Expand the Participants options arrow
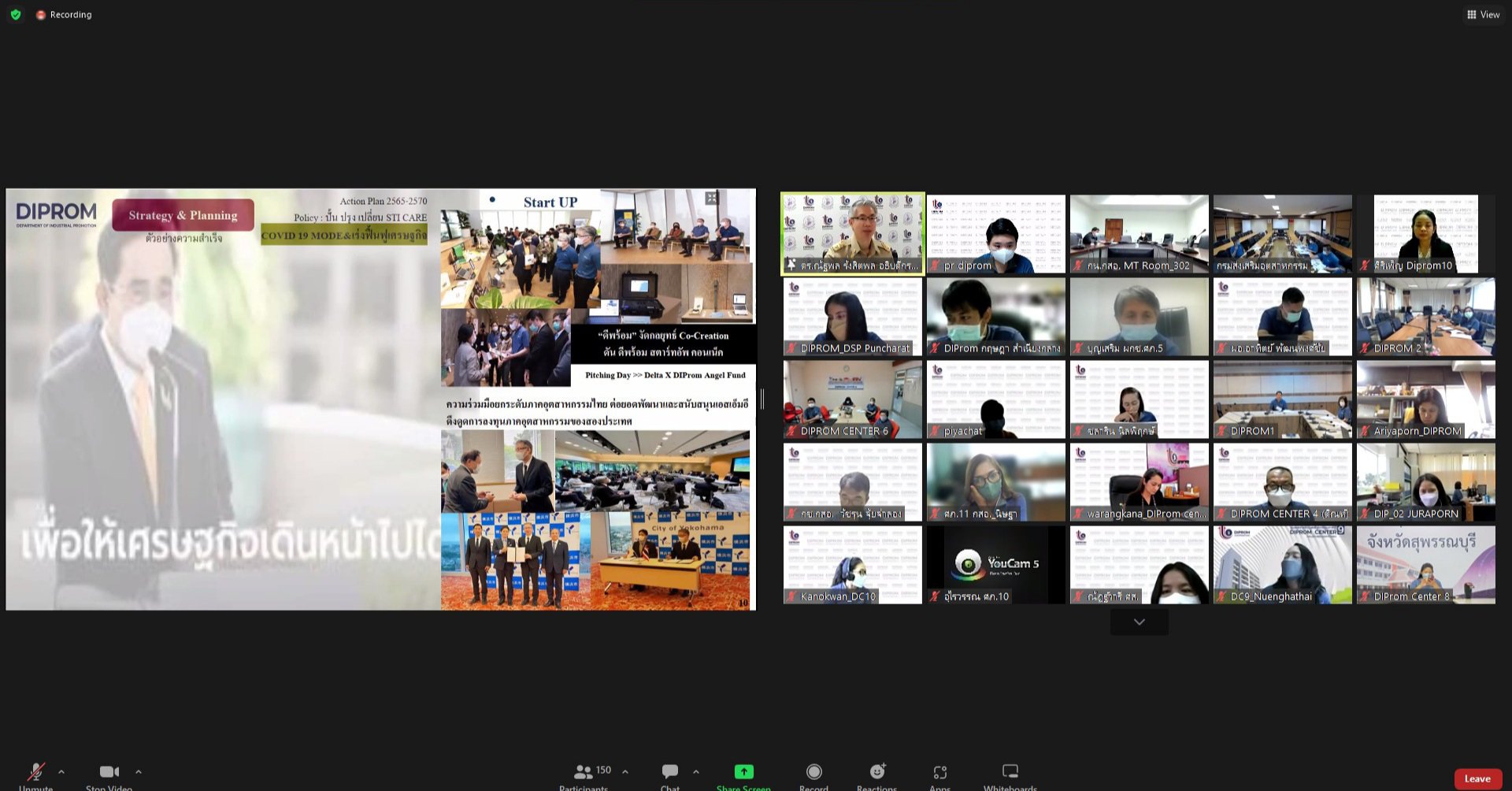The width and height of the screenshot is (1512, 791). coord(625,772)
